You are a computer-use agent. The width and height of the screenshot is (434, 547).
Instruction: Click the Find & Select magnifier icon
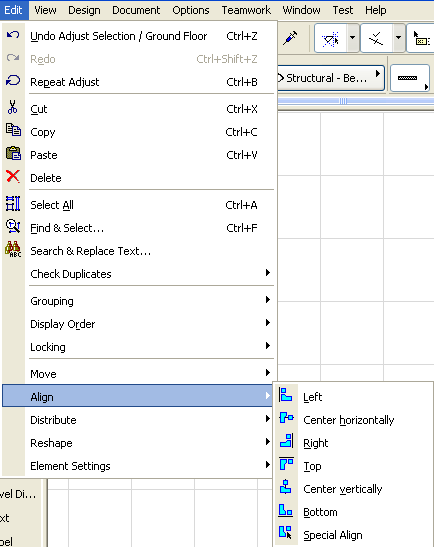13,226
